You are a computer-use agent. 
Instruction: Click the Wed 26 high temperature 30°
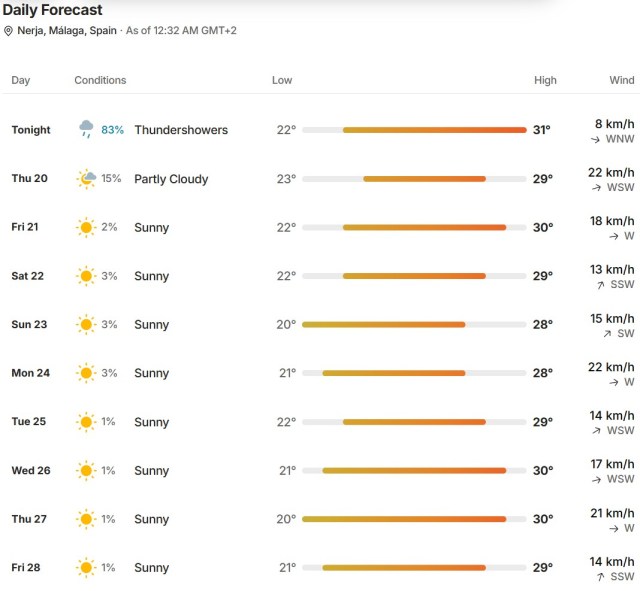tap(543, 471)
